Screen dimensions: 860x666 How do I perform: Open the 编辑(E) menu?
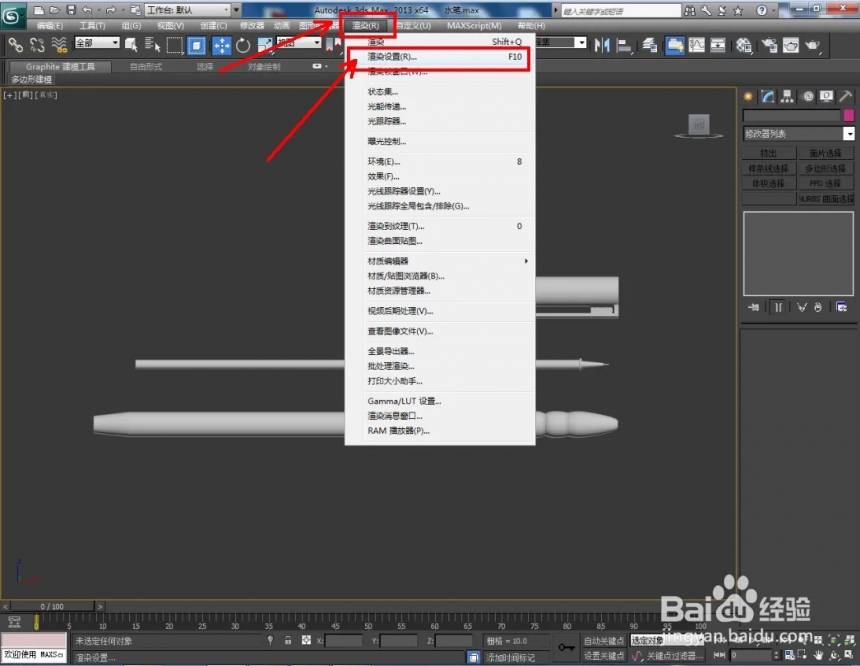pyautogui.click(x=50, y=26)
